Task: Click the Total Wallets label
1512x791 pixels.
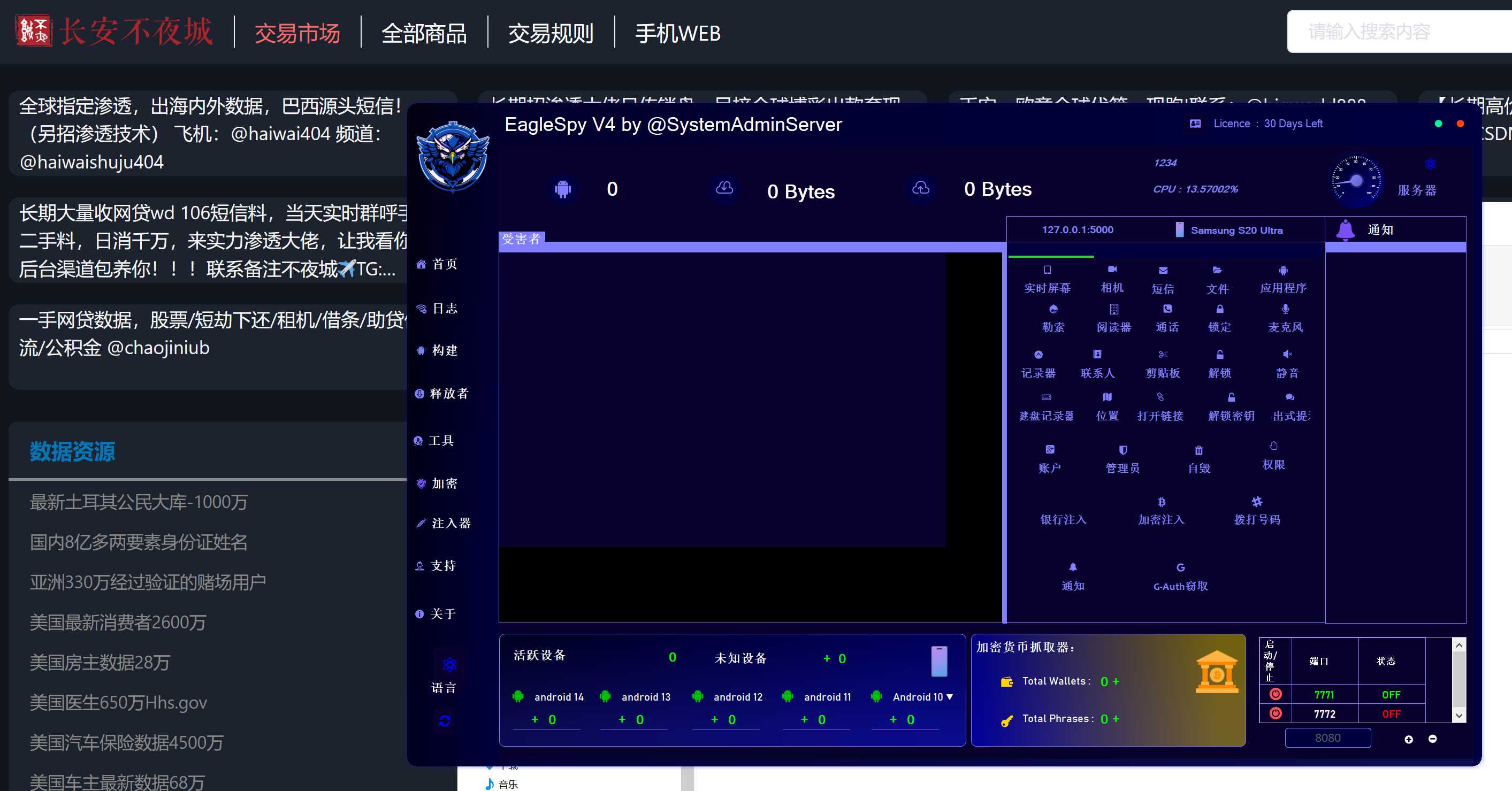Action: (1057, 681)
